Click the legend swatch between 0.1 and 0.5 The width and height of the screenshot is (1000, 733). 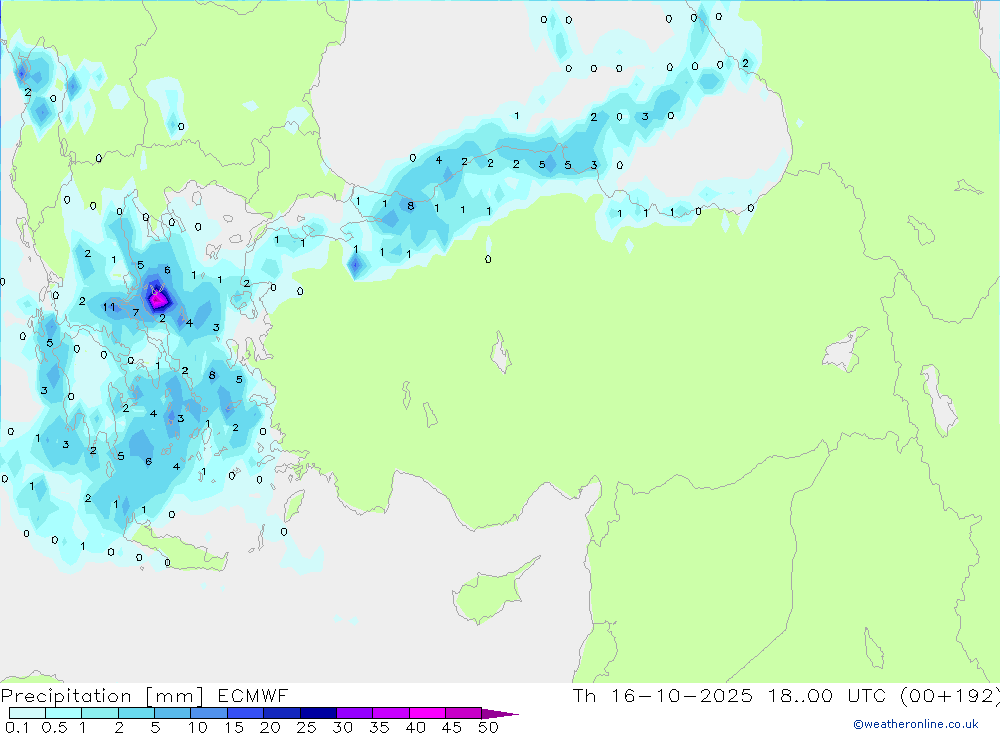pyautogui.click(x=27, y=713)
